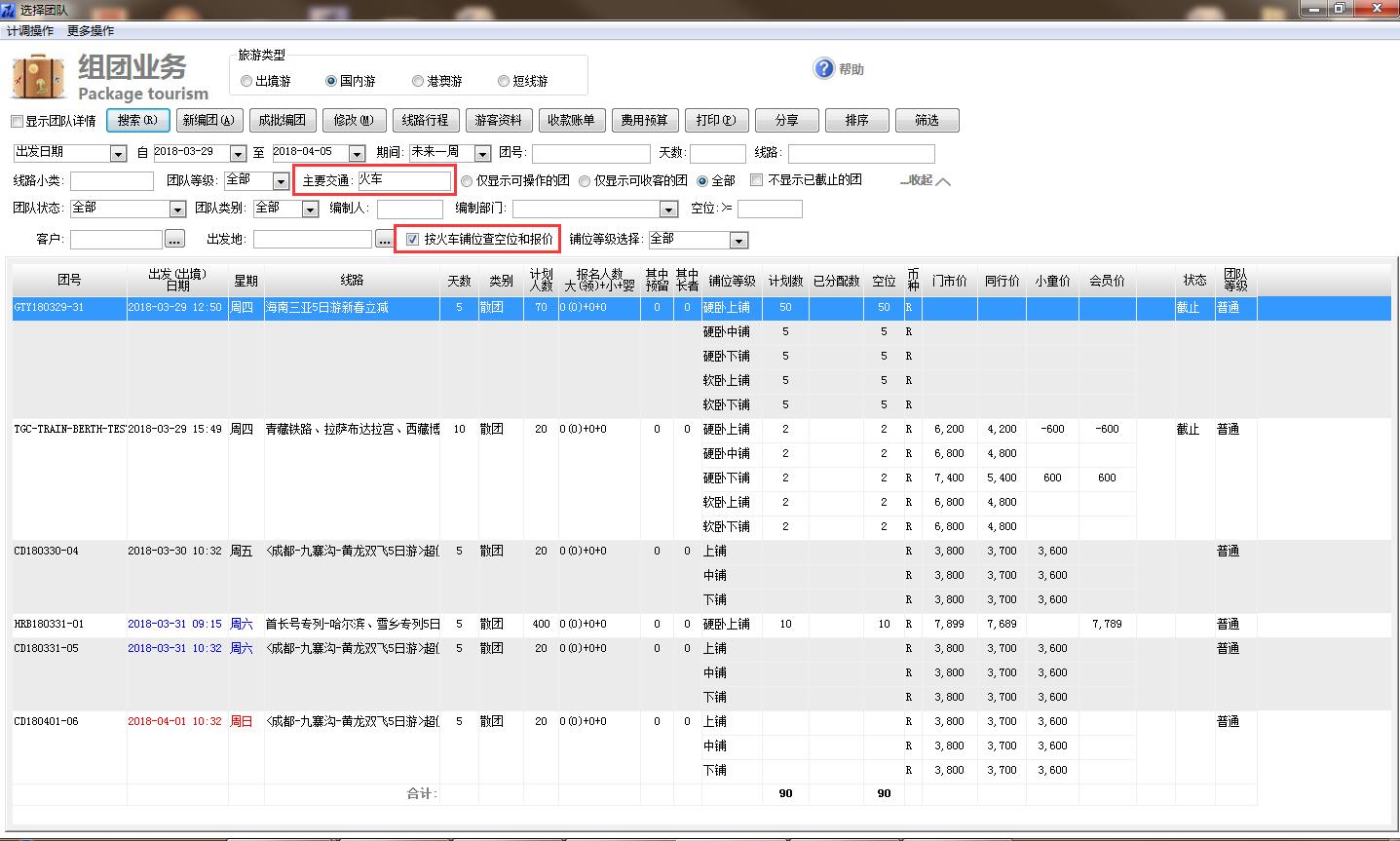This screenshot has height=841, width=1400.
Task: Click the 新编团 button
Action: click(208, 120)
